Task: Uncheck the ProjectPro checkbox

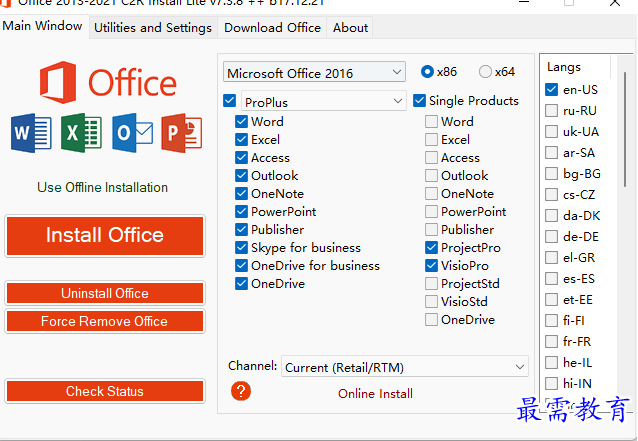Action: pyautogui.click(x=431, y=247)
